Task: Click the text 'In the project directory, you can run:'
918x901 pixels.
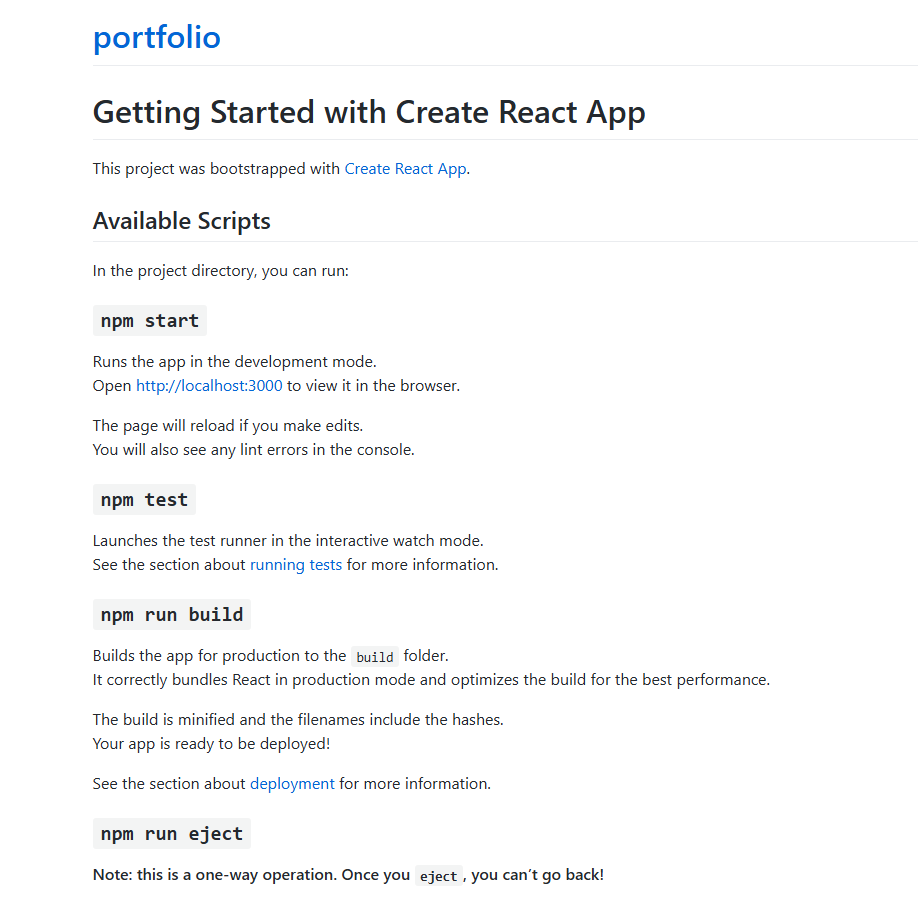Action: coord(221,271)
